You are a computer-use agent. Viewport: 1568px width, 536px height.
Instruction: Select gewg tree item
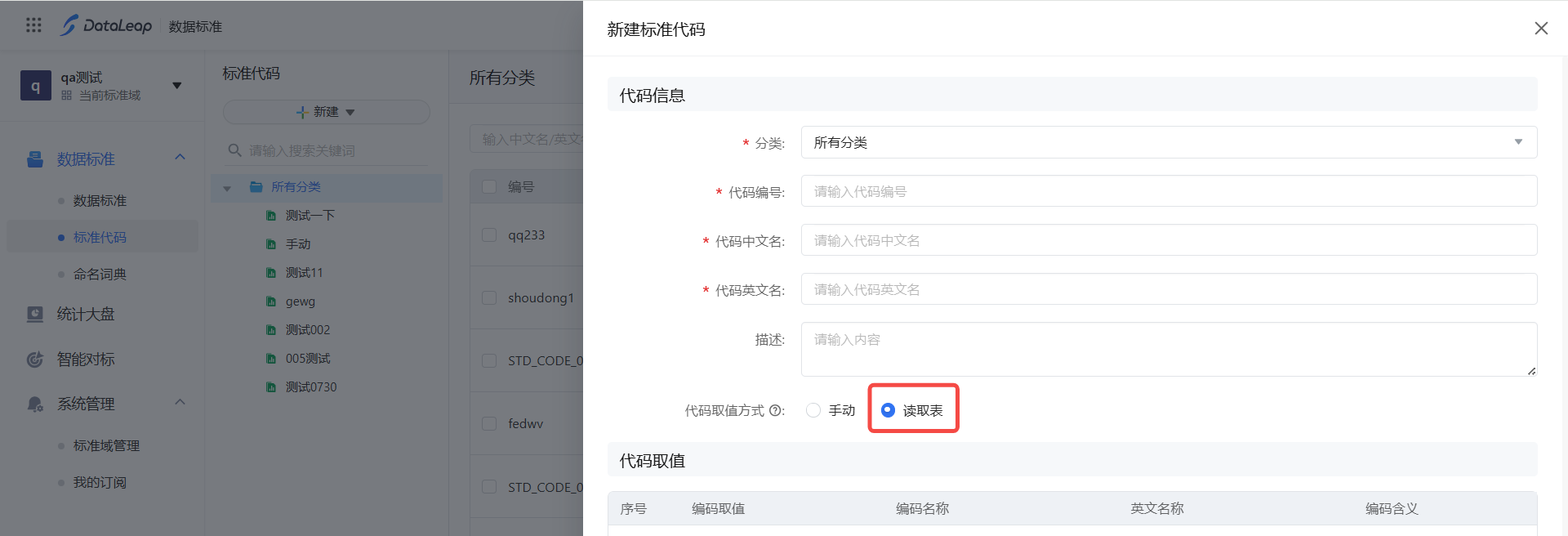click(x=301, y=301)
